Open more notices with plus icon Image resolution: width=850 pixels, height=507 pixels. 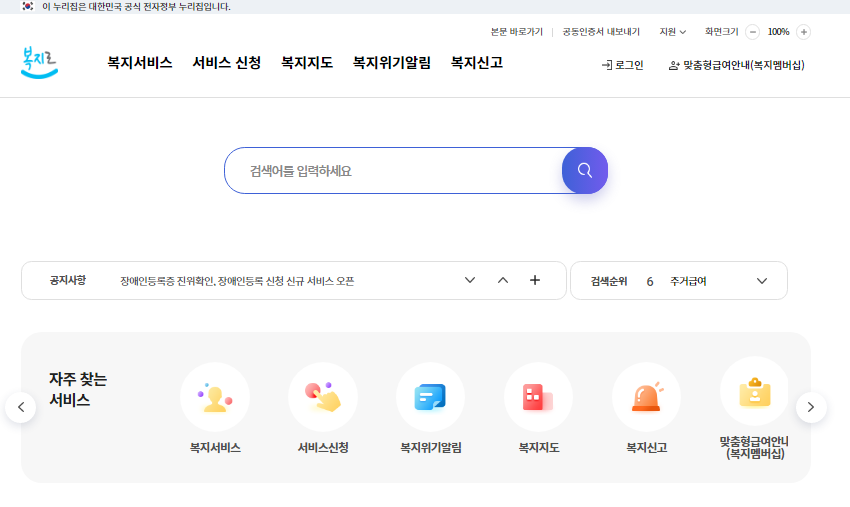(535, 280)
